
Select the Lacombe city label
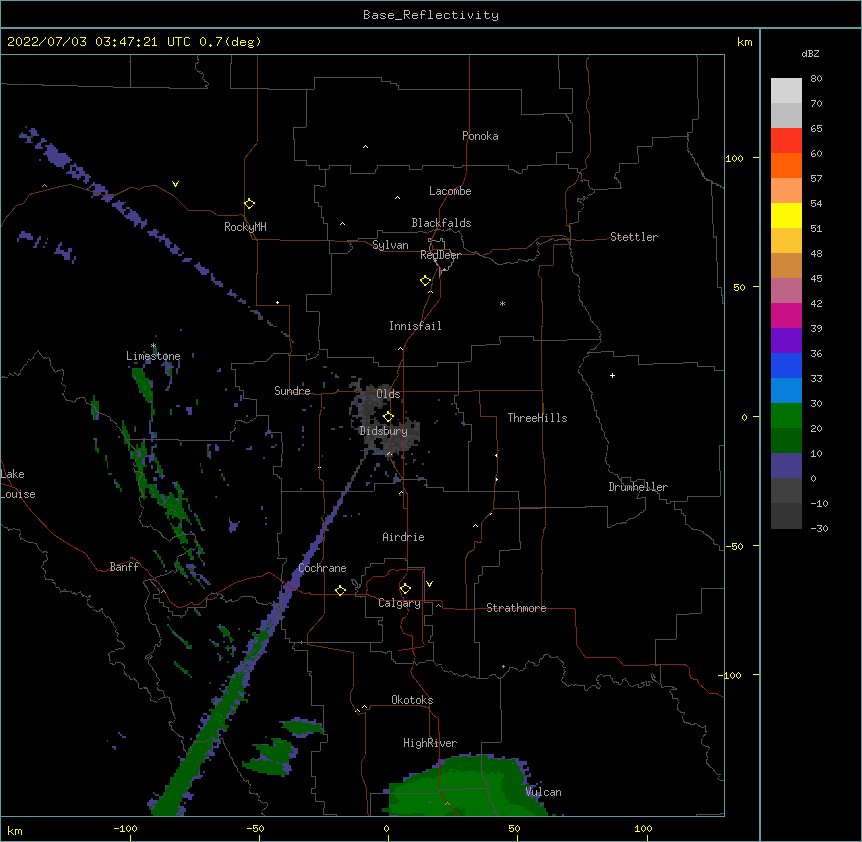(450, 191)
